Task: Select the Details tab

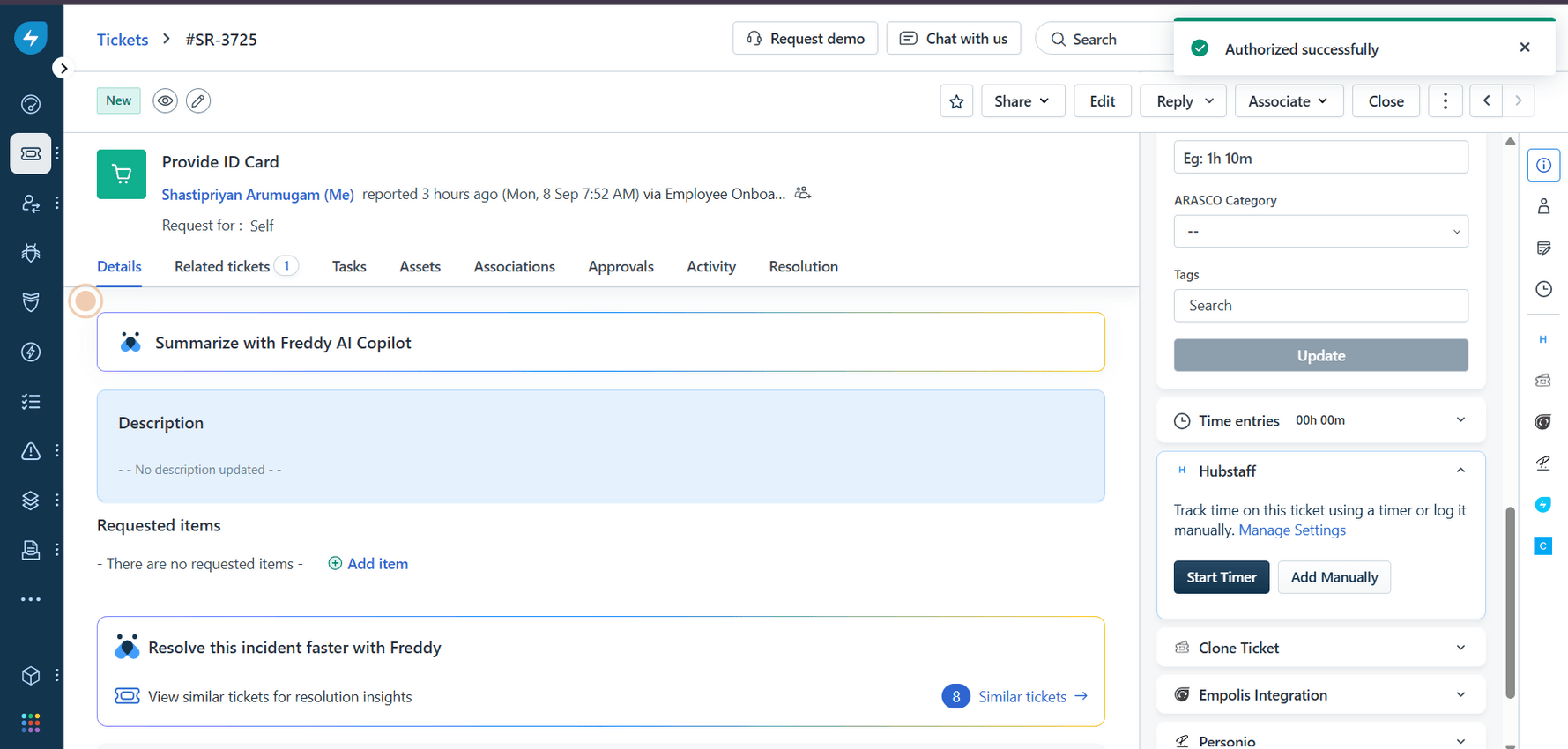Action: tap(119, 266)
